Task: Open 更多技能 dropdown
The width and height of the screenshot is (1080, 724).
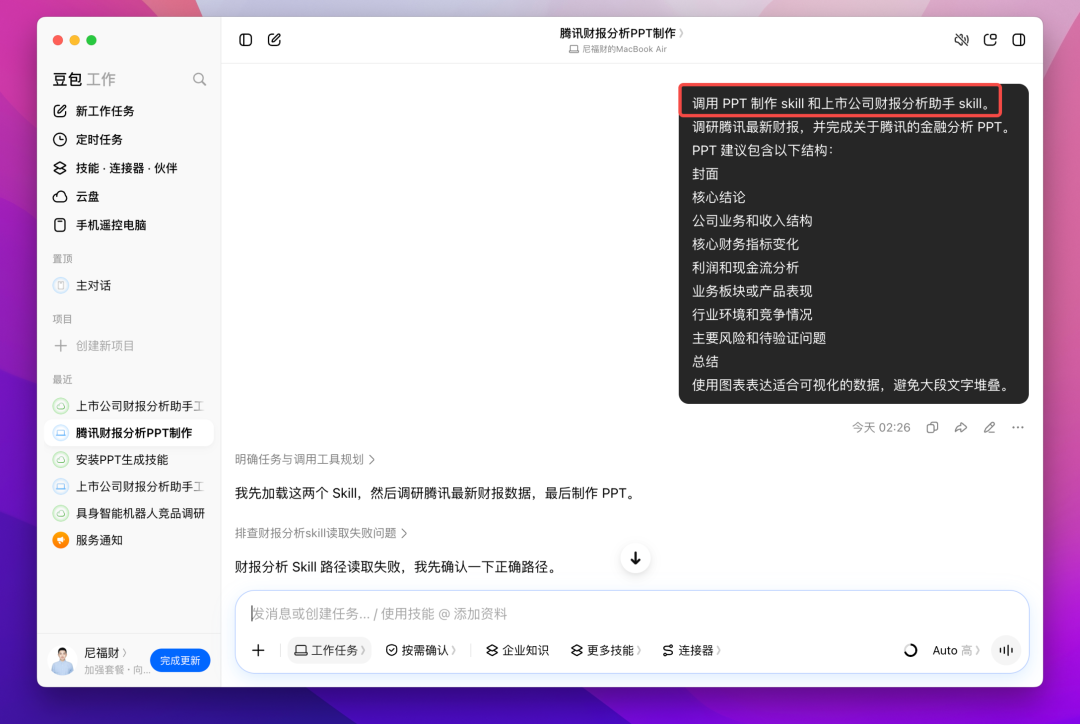Action: point(605,650)
